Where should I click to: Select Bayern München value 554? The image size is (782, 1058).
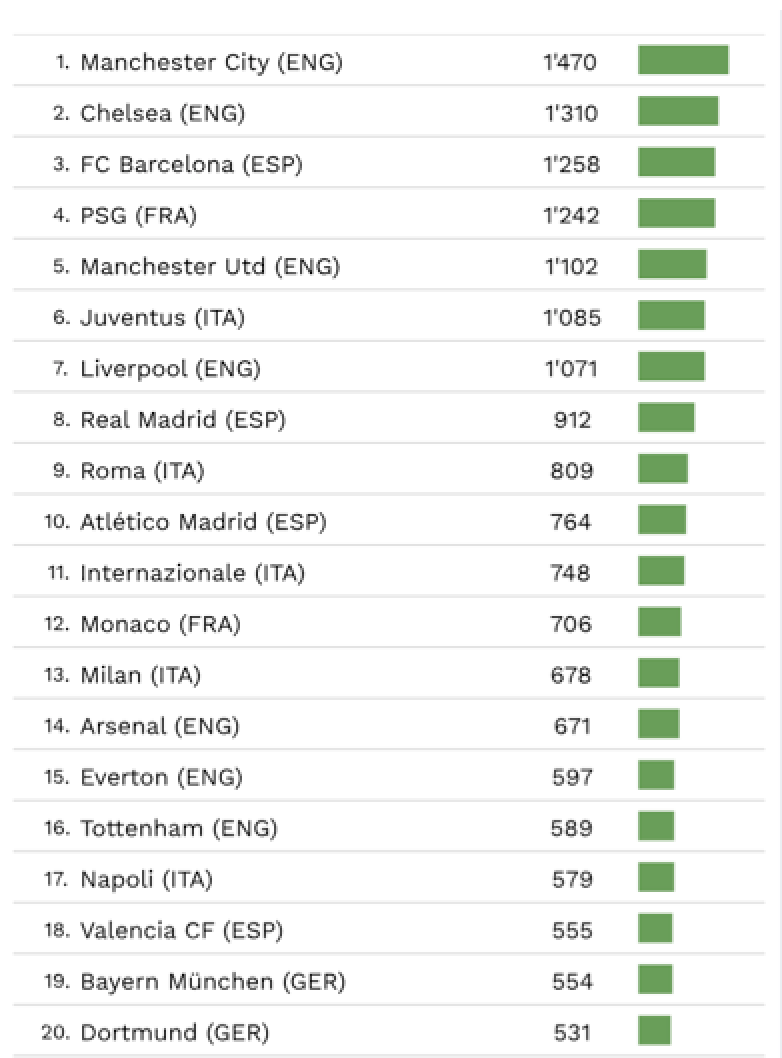coord(572,981)
